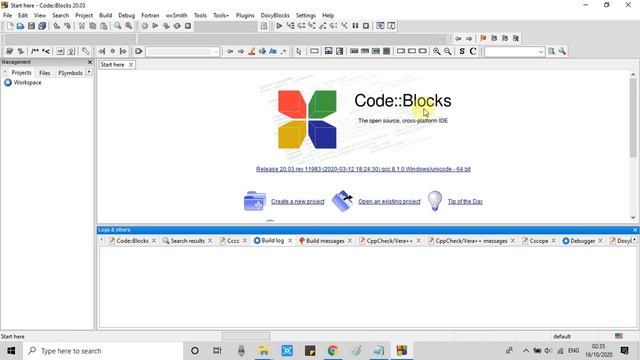This screenshot has width=640, height=360.
Task: Toggle the Break debugger pause button
Action: tap(355, 26)
